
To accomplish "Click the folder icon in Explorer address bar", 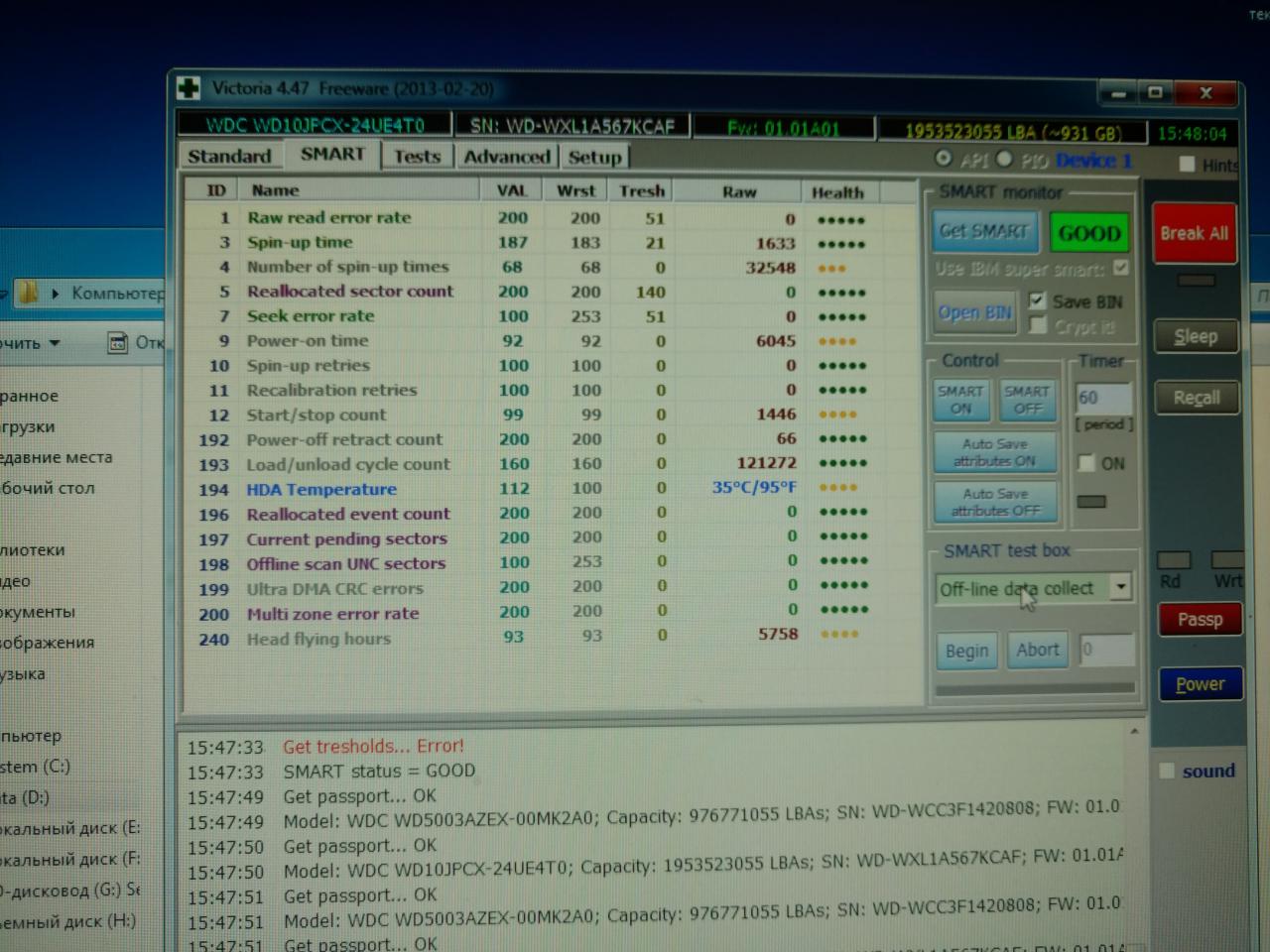I will coord(29,293).
